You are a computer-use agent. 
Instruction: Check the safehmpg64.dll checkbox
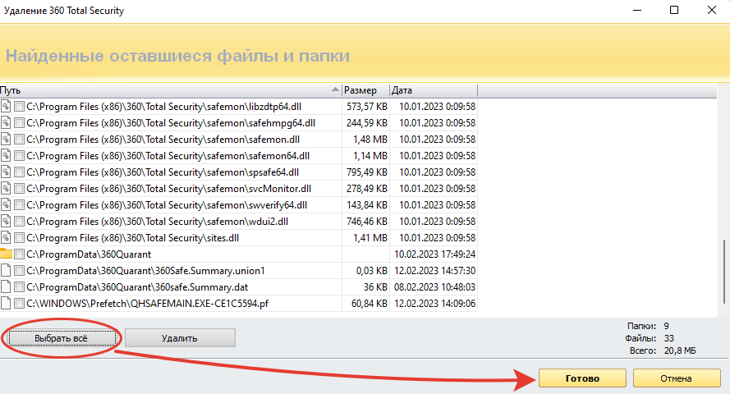[x=19, y=123]
